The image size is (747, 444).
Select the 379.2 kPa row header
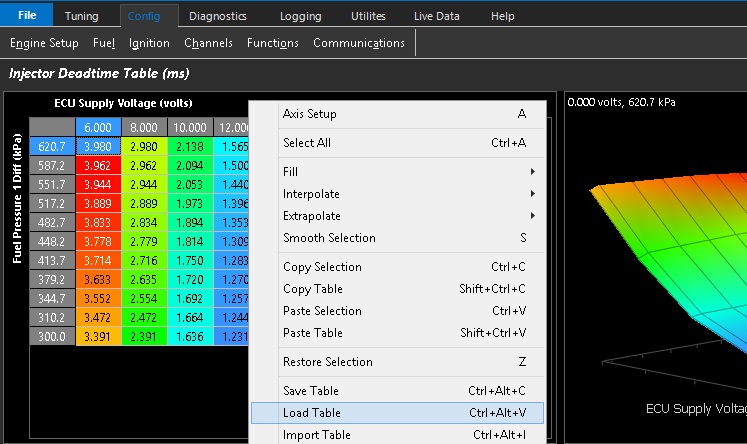(52, 280)
